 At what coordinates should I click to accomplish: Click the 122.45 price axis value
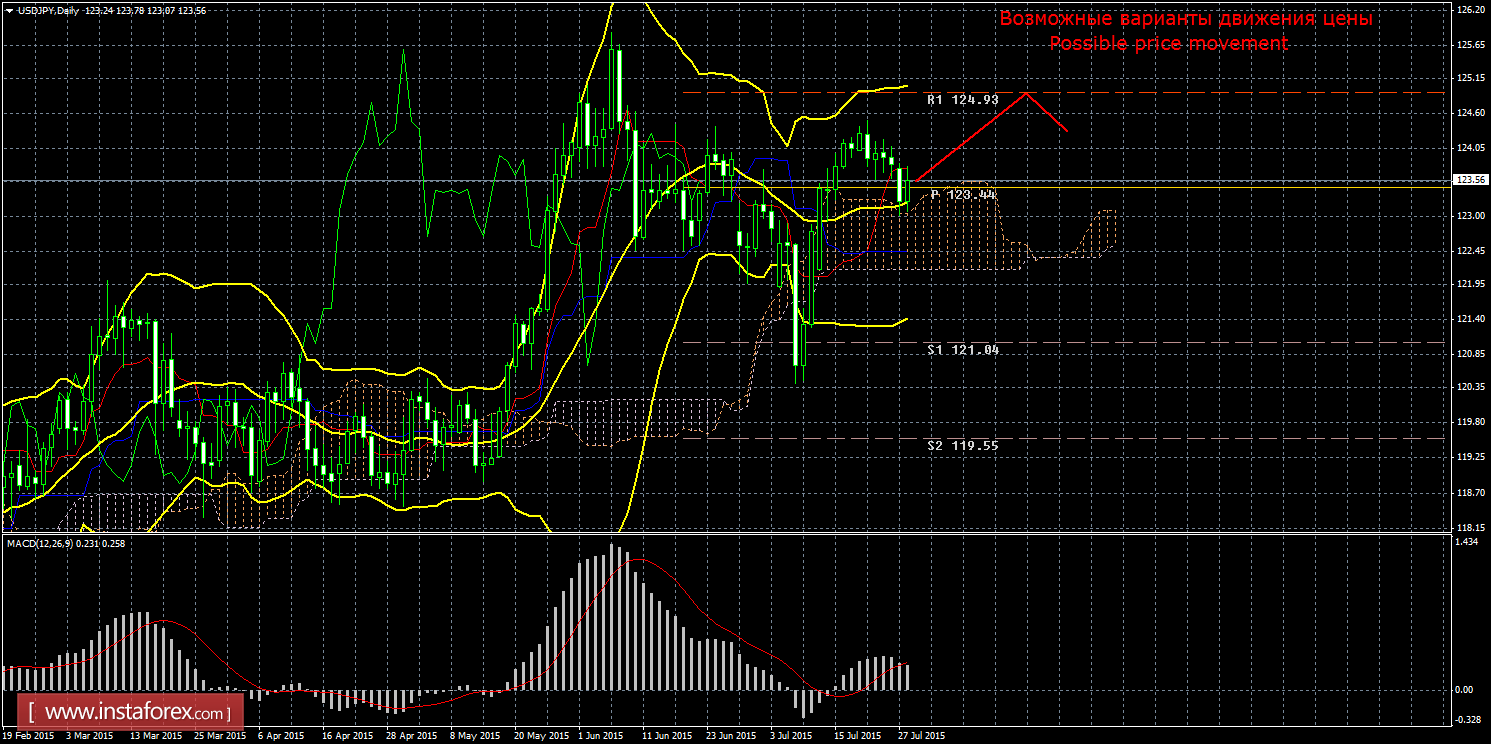[1469, 251]
